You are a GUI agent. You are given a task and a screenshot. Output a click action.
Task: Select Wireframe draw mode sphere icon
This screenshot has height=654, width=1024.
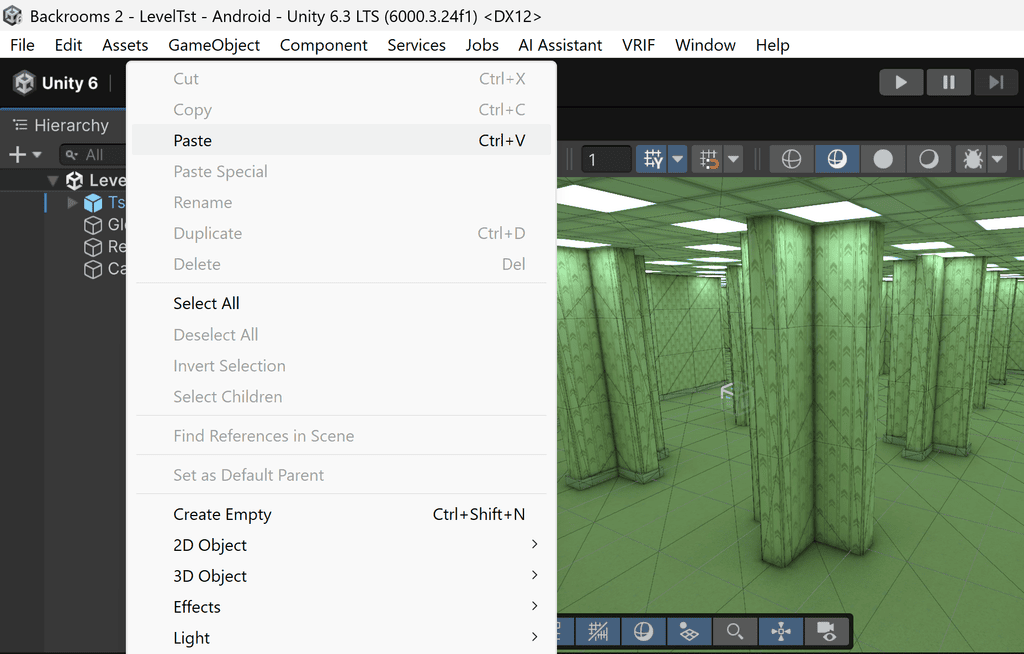[x=792, y=159]
